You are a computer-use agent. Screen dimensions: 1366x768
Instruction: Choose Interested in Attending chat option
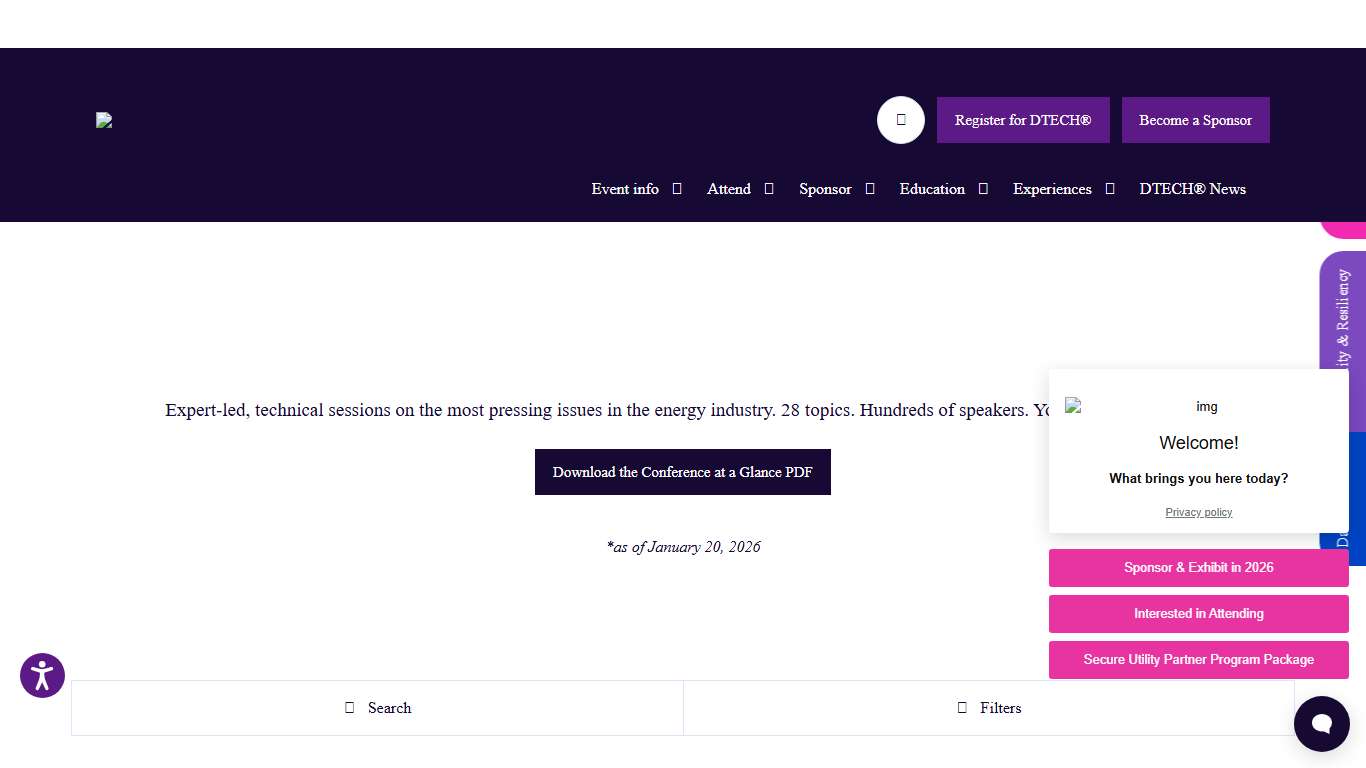pos(1198,614)
